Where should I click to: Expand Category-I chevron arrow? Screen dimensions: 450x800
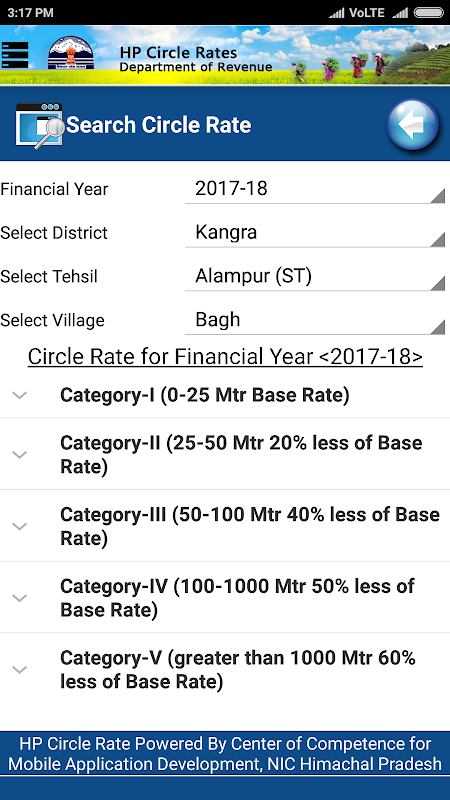(19, 395)
